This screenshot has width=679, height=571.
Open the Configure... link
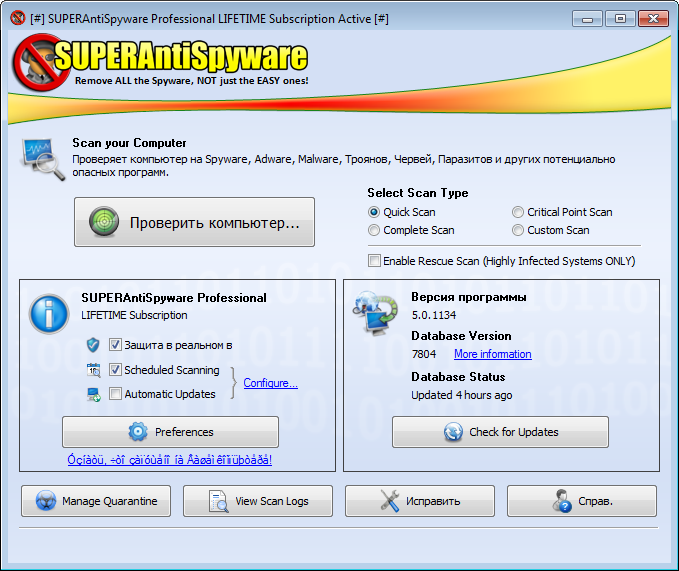[270, 383]
